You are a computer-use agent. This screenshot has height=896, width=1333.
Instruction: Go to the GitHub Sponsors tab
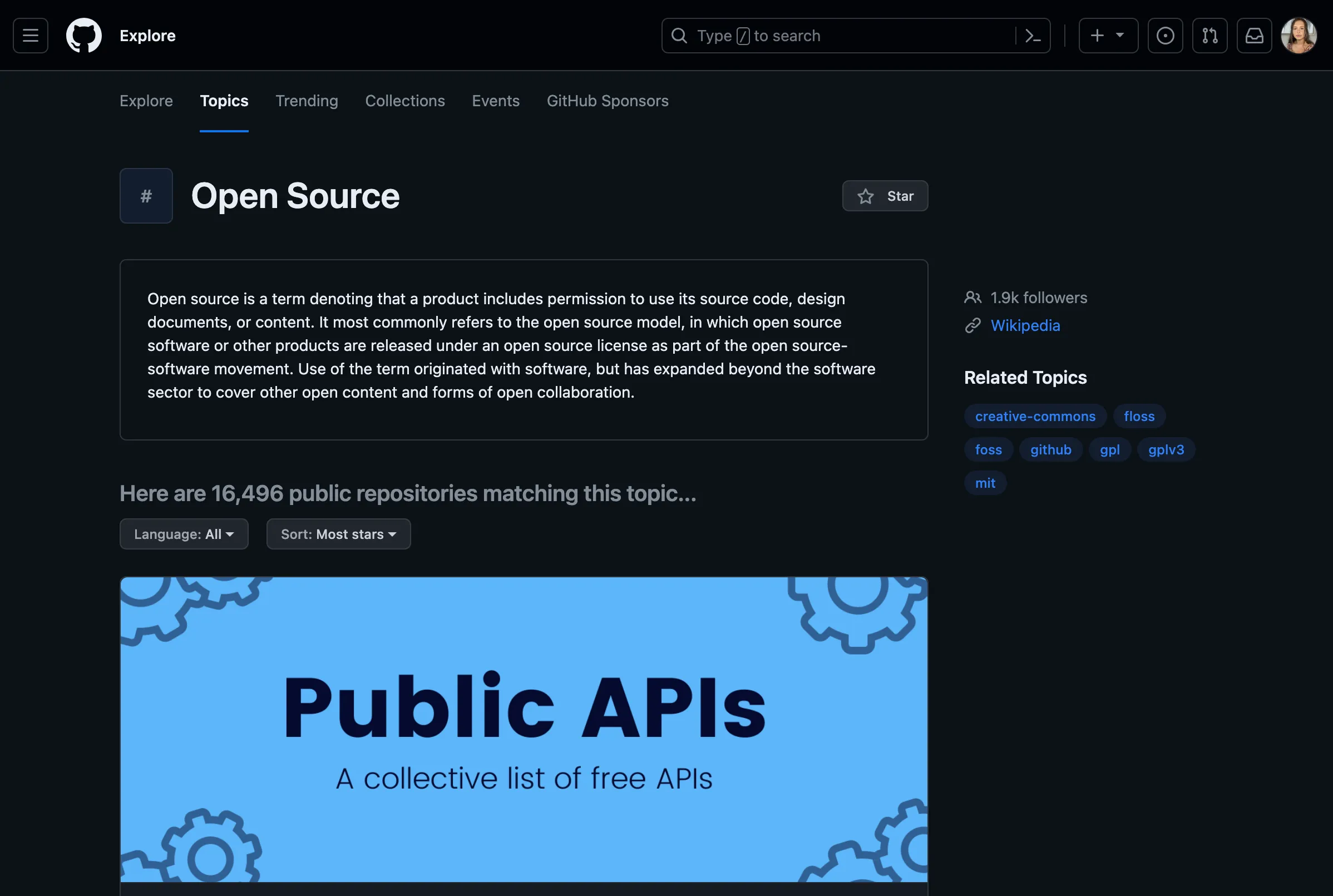(607, 101)
